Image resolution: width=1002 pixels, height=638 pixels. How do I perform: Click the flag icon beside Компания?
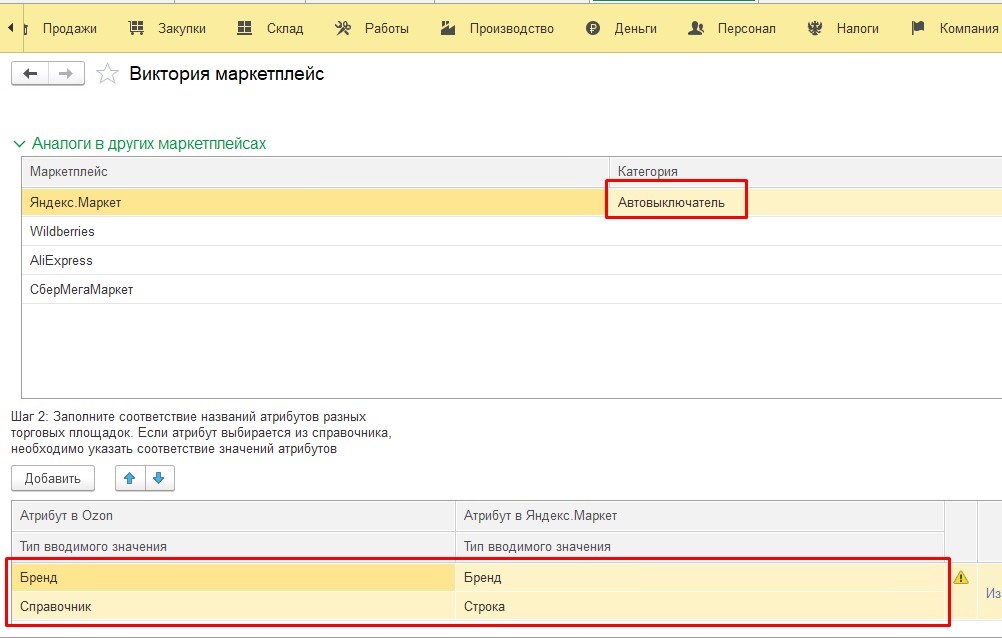(918, 28)
